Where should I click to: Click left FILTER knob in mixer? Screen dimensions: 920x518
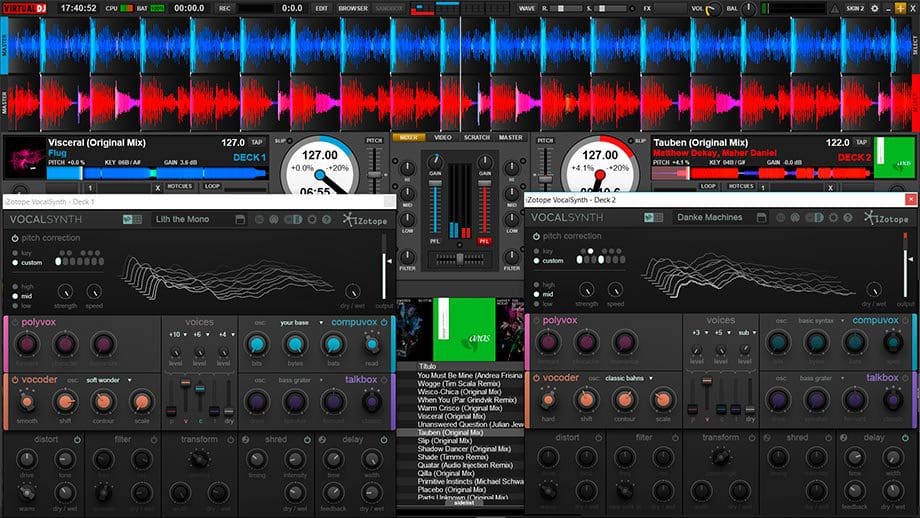tap(407, 257)
